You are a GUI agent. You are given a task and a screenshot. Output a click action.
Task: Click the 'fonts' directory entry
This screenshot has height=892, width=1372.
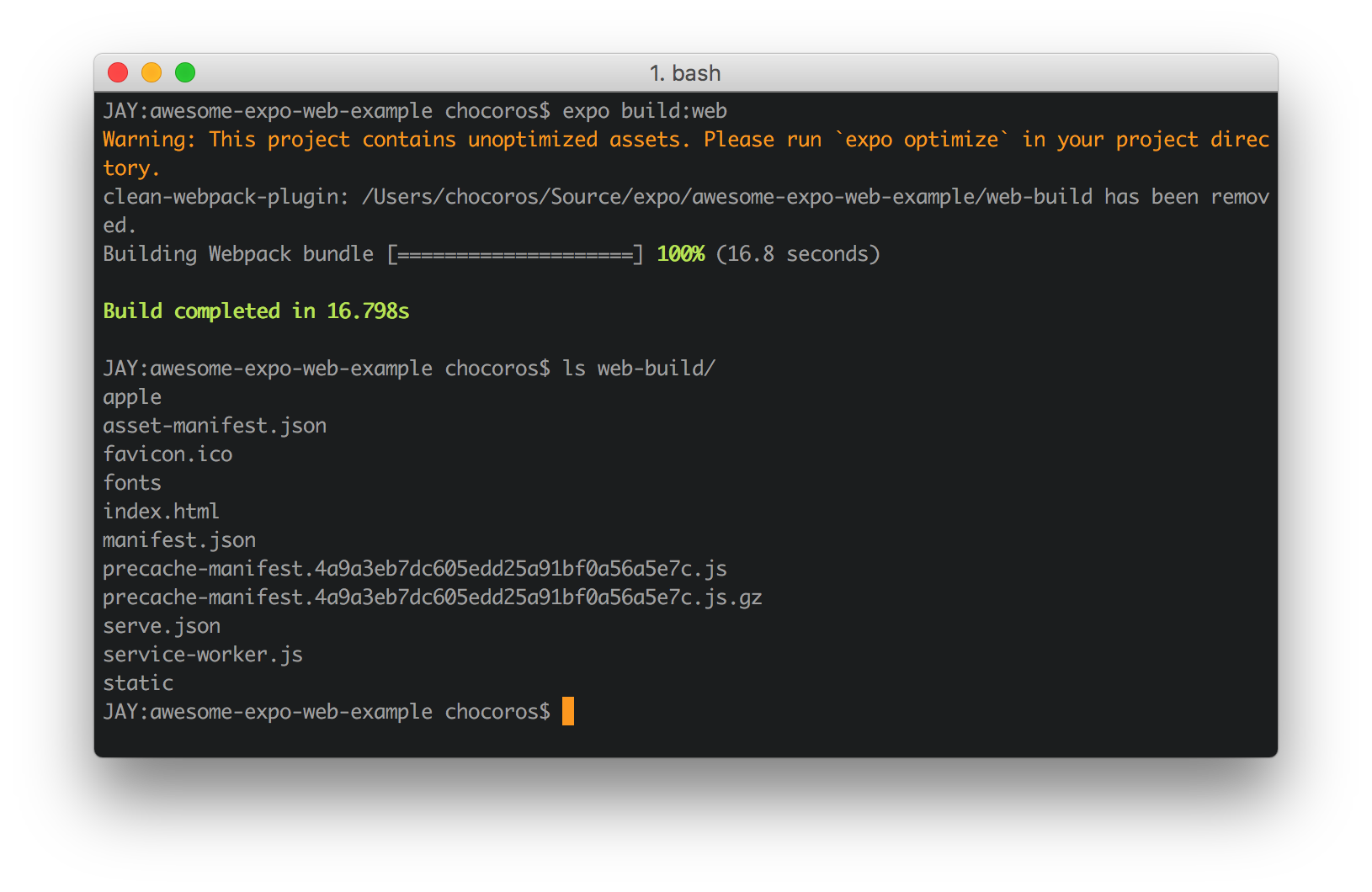[132, 483]
